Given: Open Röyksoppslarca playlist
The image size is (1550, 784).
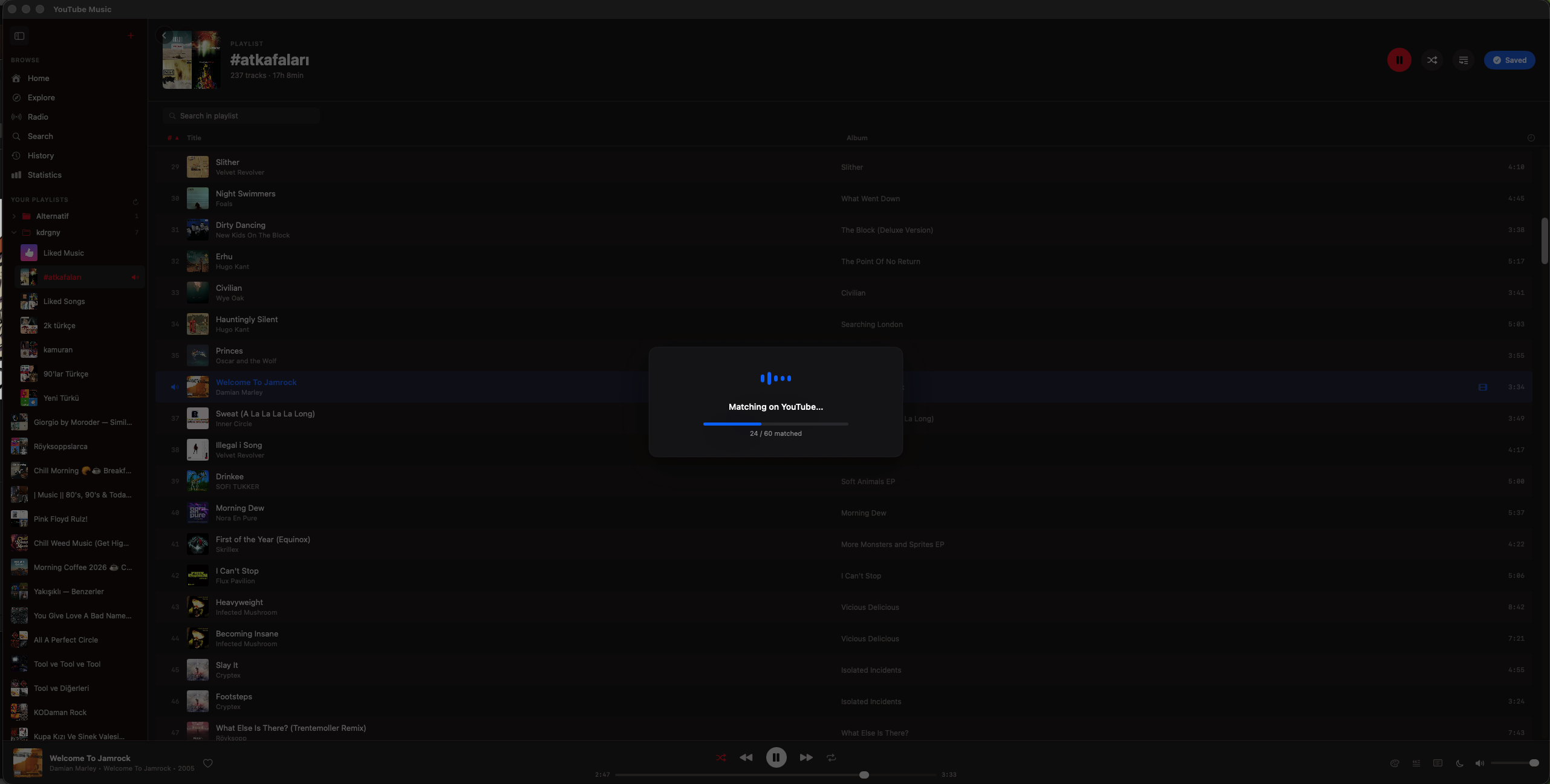Looking at the screenshot, I should tap(75, 446).
